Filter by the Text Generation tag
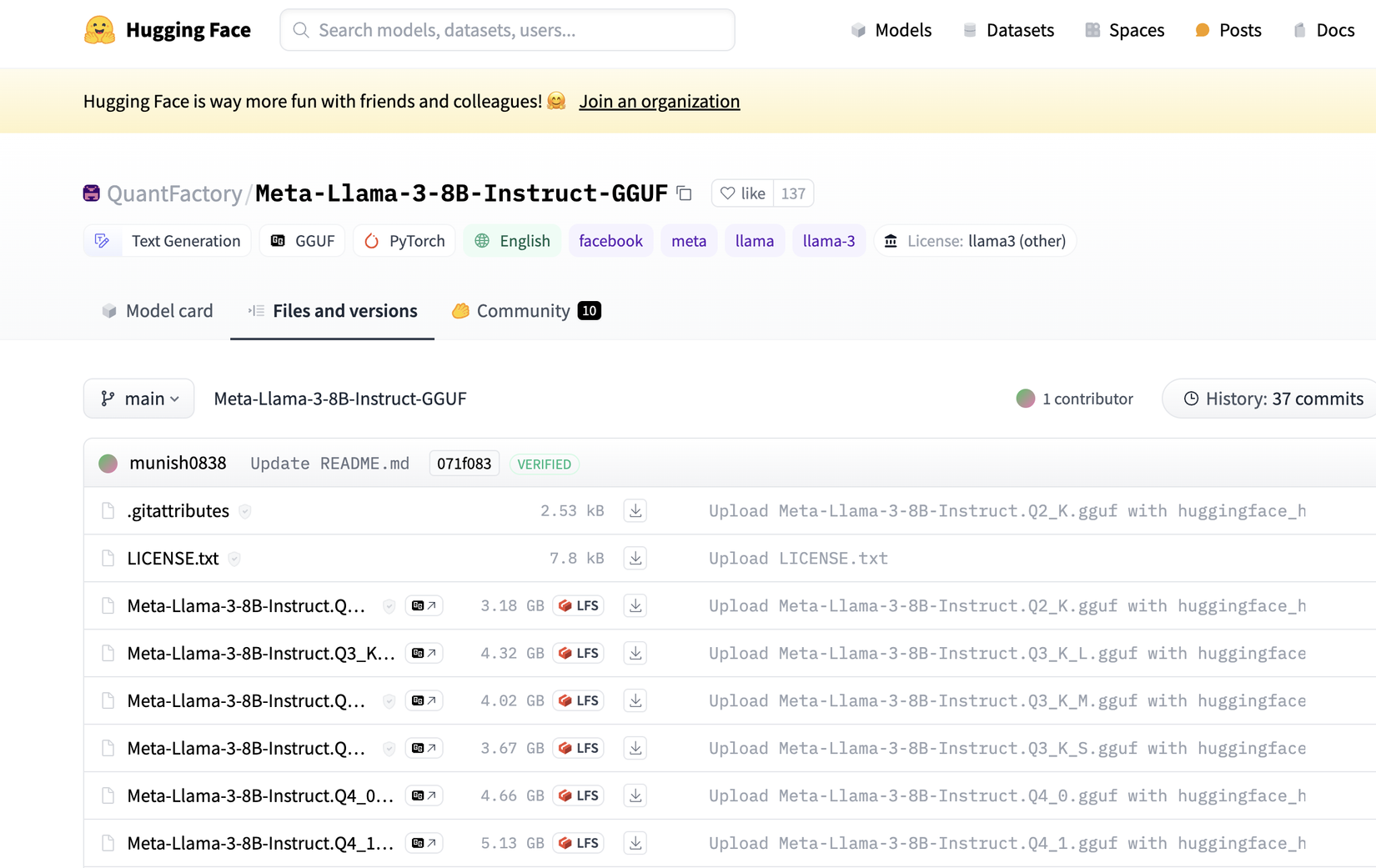Viewport: 1376px width, 868px height. (168, 241)
